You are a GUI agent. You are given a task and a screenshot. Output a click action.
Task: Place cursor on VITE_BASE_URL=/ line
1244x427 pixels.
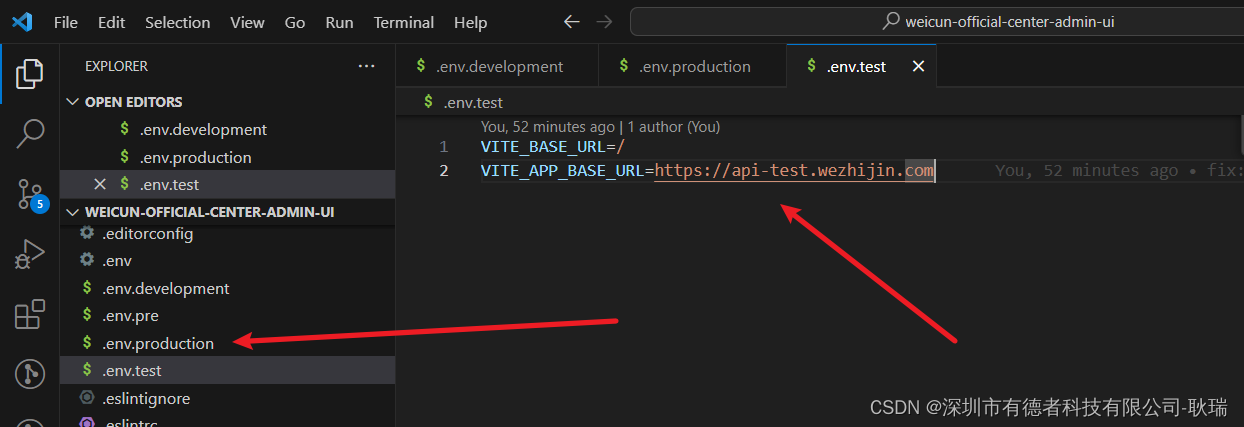(x=553, y=147)
